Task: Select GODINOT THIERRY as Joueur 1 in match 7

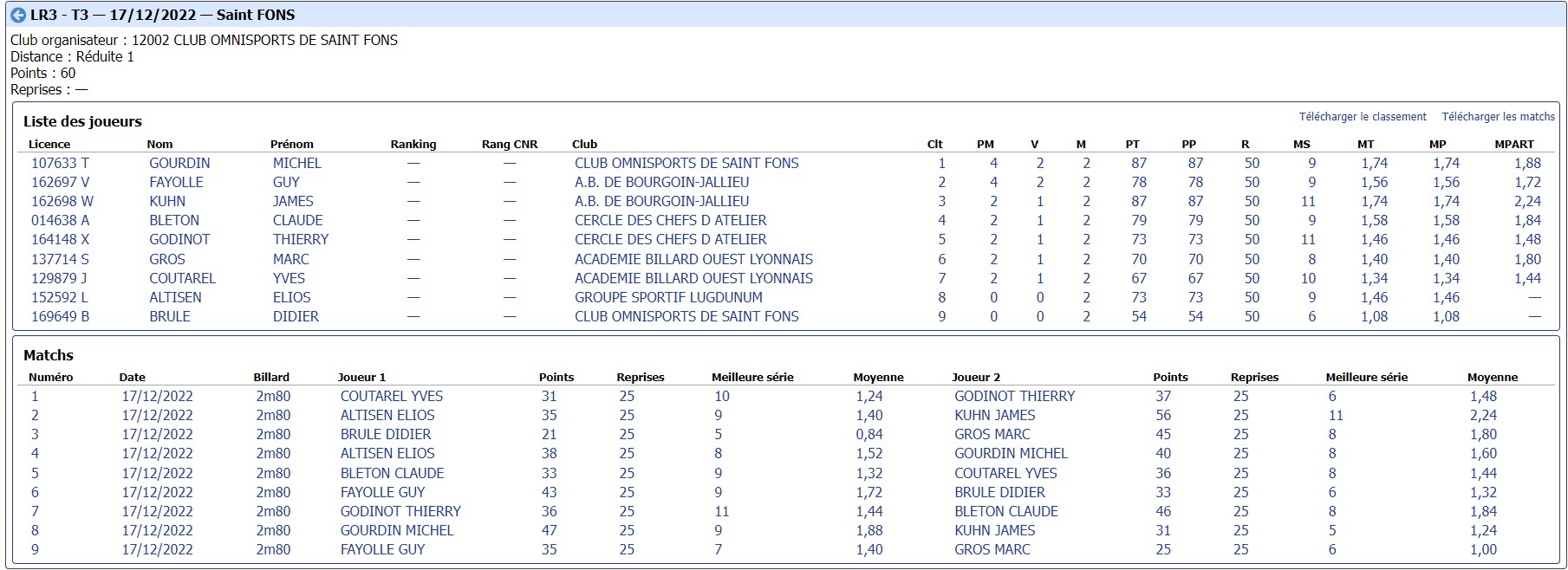Action: [400, 511]
